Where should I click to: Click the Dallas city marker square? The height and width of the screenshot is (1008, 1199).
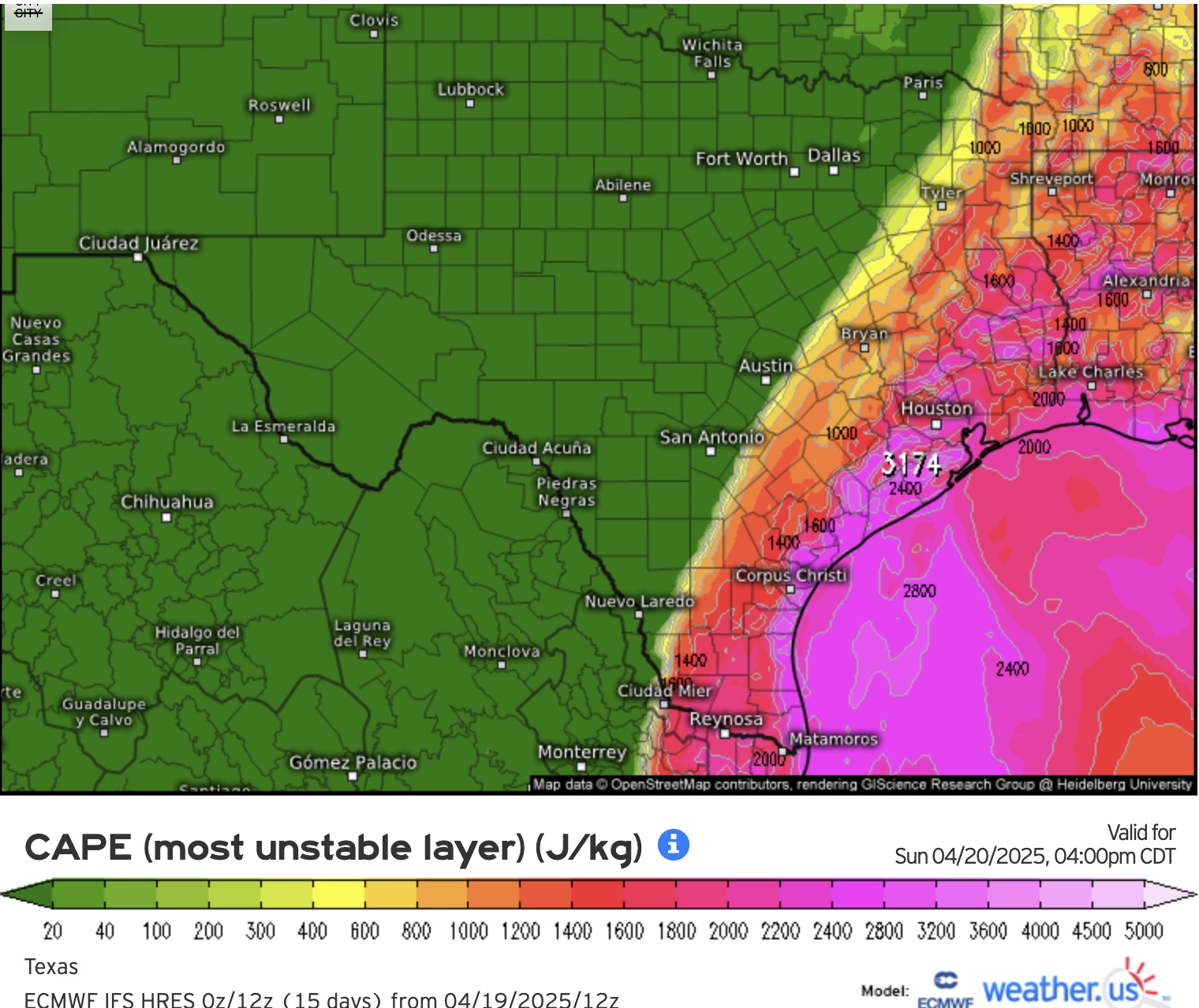point(833,170)
